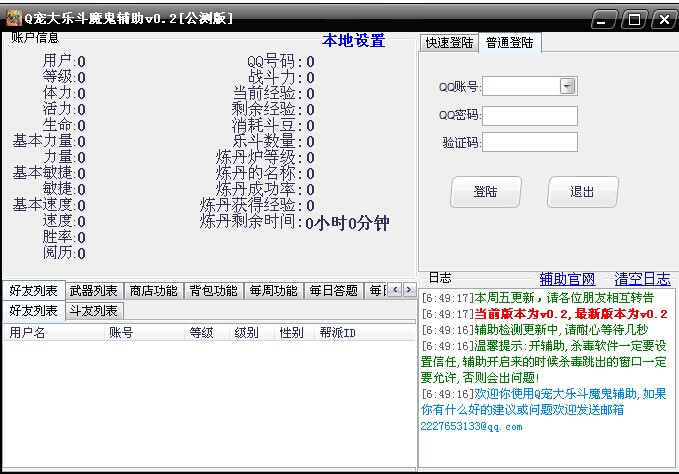
Task: Maximize the window
Action: [x=633, y=18]
